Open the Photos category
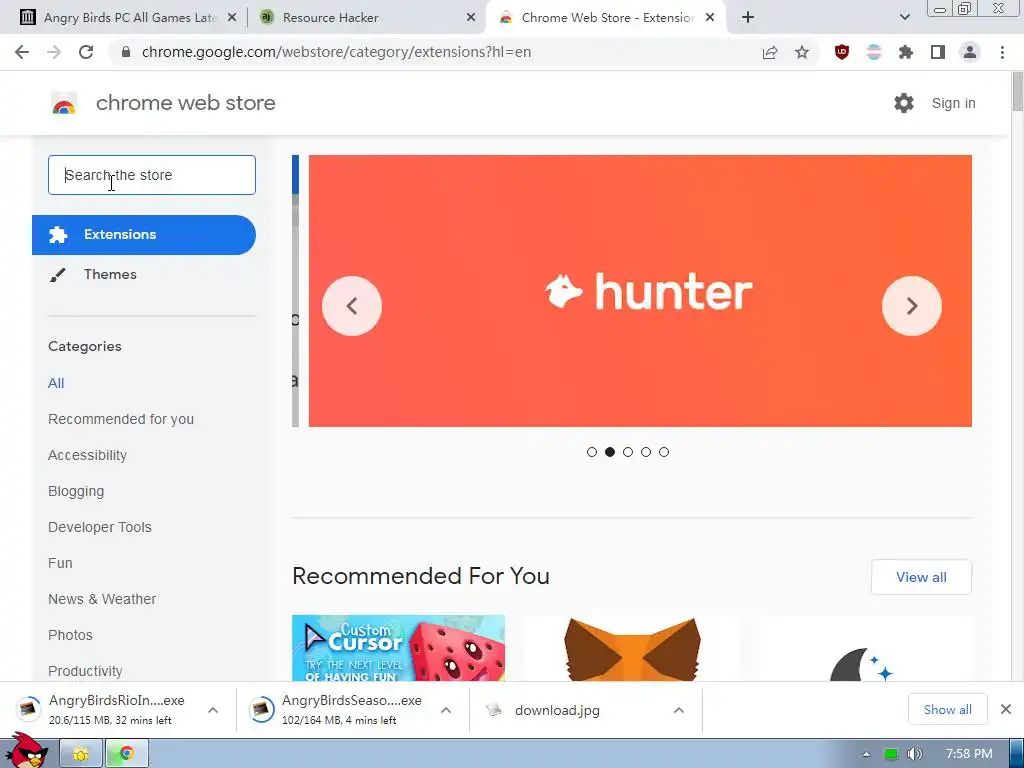 tap(71, 635)
